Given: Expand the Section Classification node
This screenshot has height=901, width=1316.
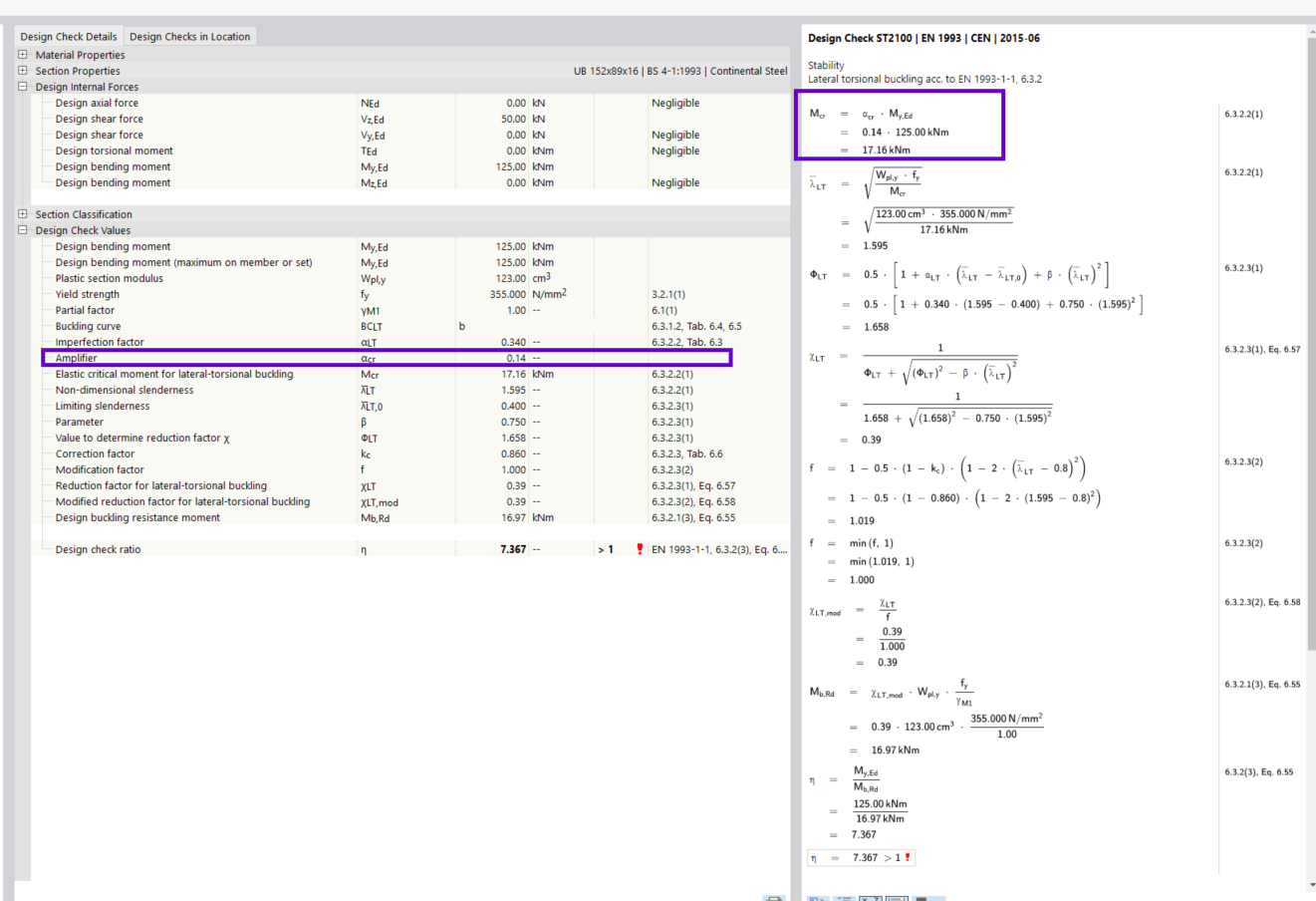Looking at the screenshot, I should tap(23, 214).
